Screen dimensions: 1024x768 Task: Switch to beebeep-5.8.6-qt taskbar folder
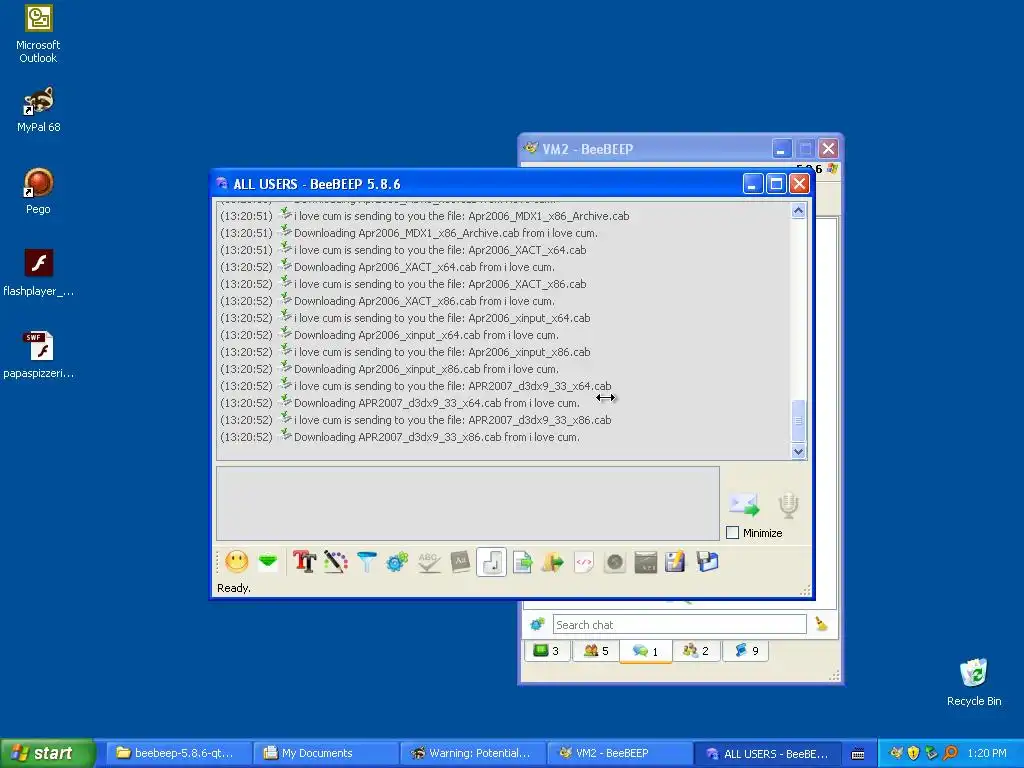pos(178,753)
